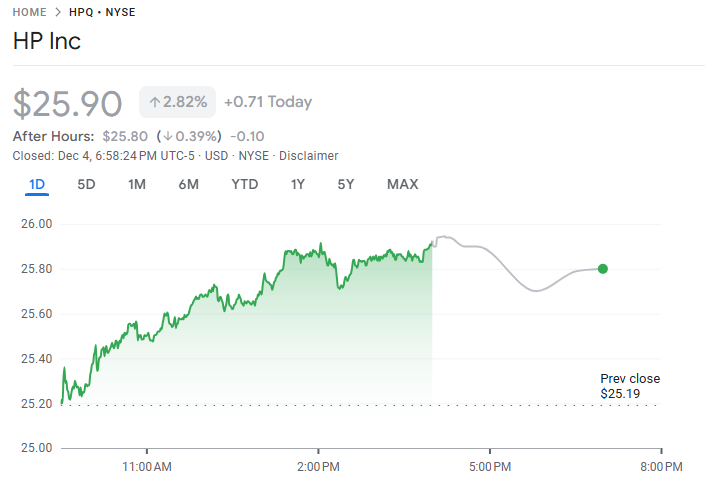
Task: Click the HOME breadcrumb link
Action: 30,12
